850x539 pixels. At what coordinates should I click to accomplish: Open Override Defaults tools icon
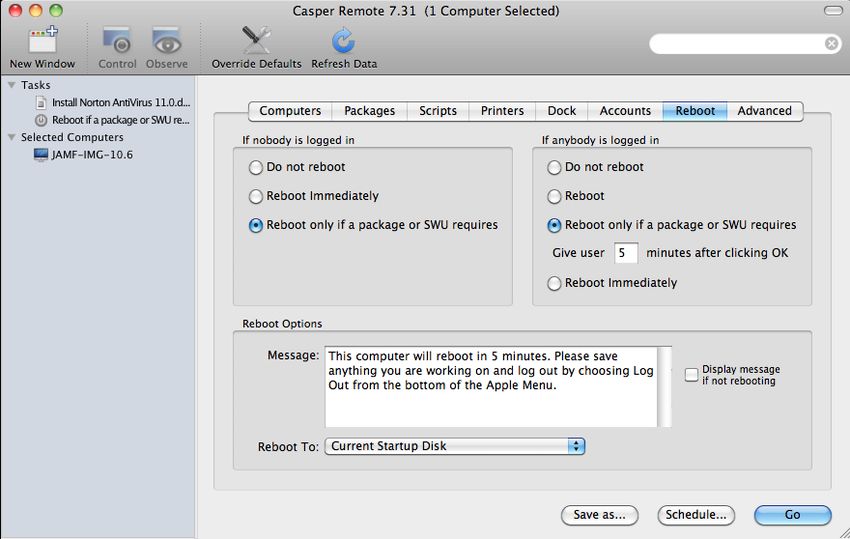256,40
